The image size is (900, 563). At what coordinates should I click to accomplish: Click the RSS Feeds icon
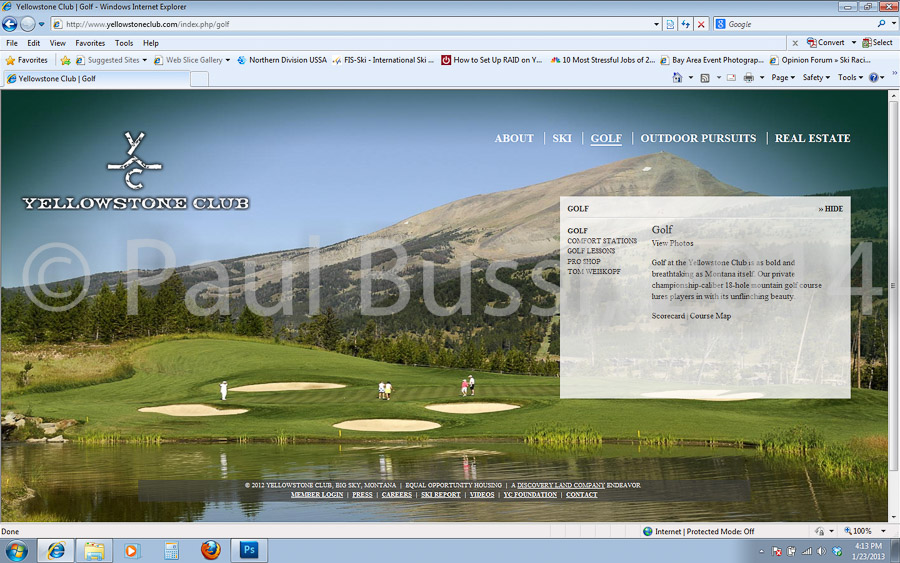(705, 77)
